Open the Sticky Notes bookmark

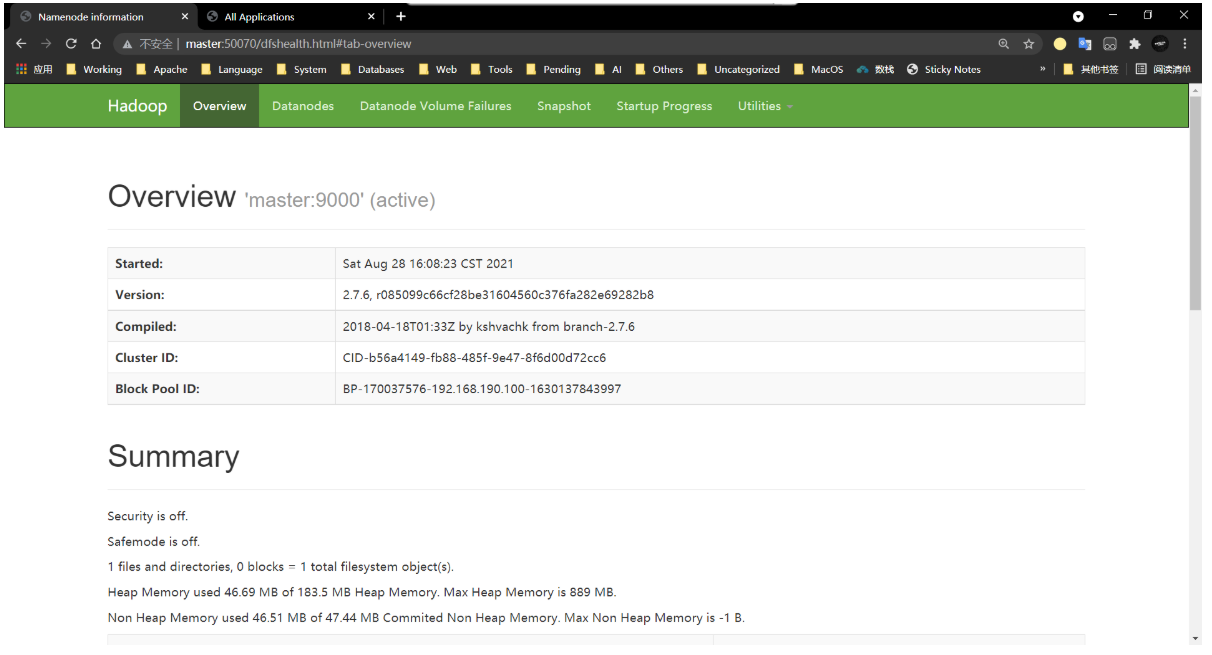944,69
